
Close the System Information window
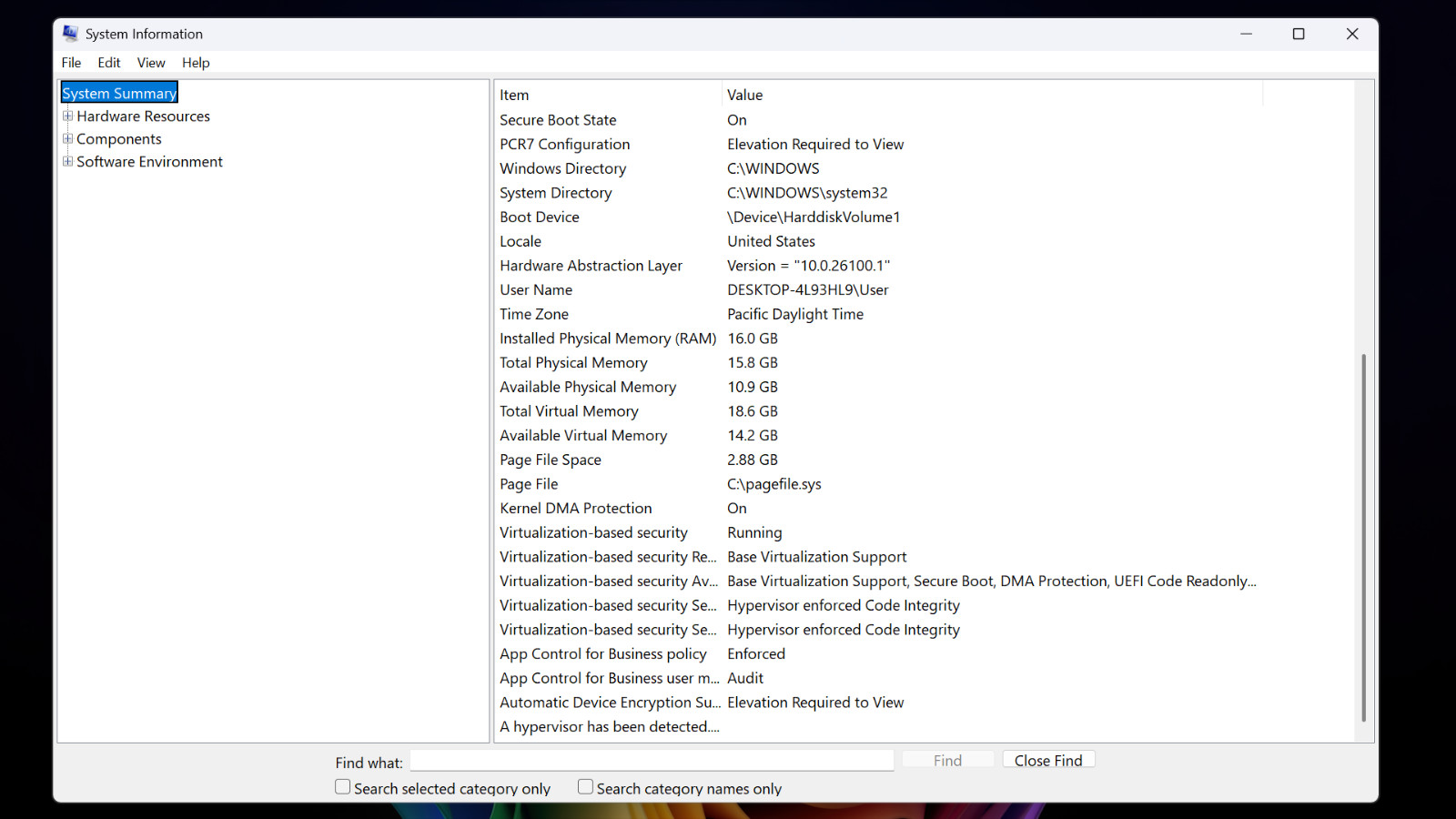tap(1352, 34)
